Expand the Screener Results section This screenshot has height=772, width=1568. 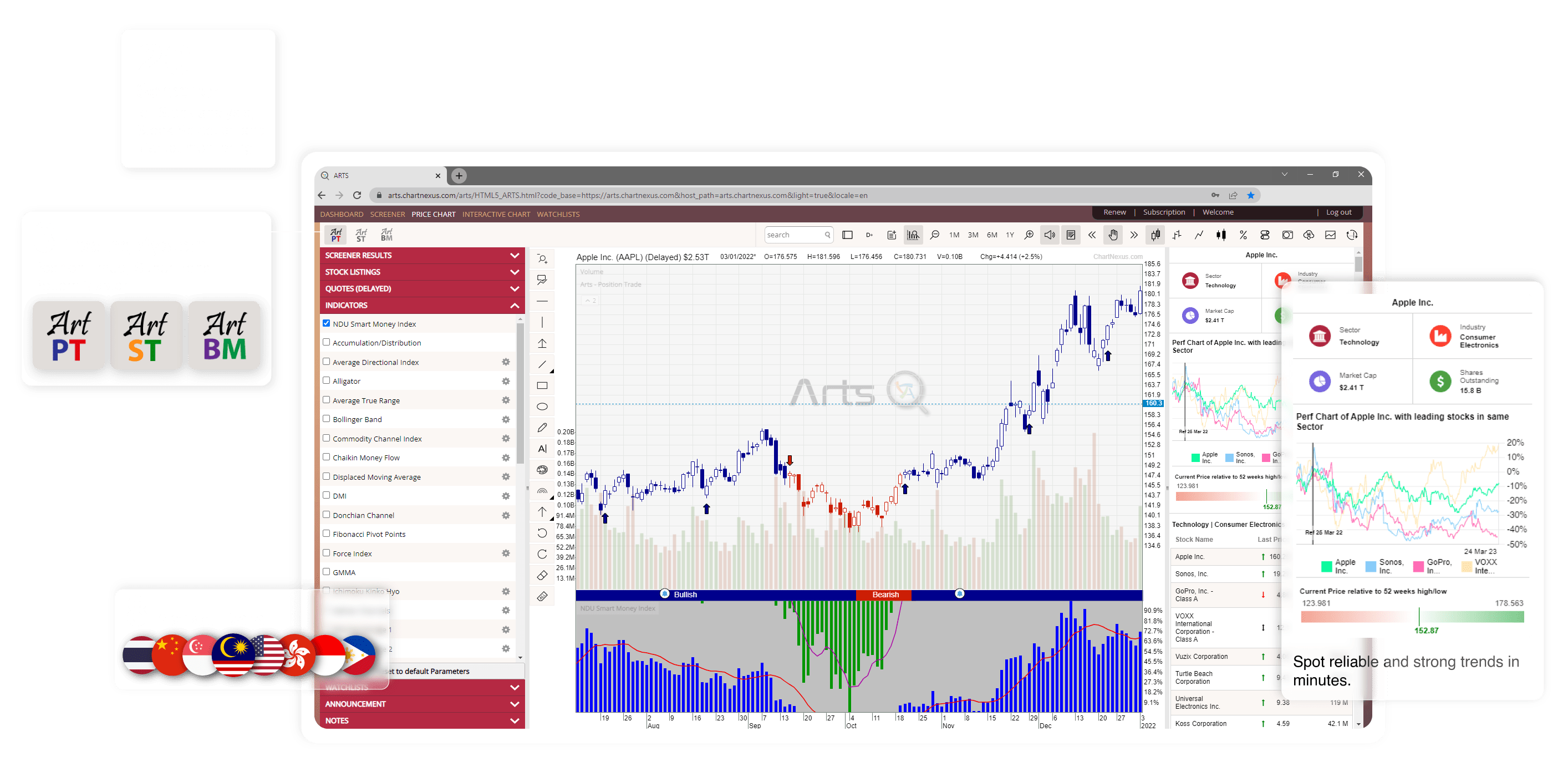[x=422, y=256]
